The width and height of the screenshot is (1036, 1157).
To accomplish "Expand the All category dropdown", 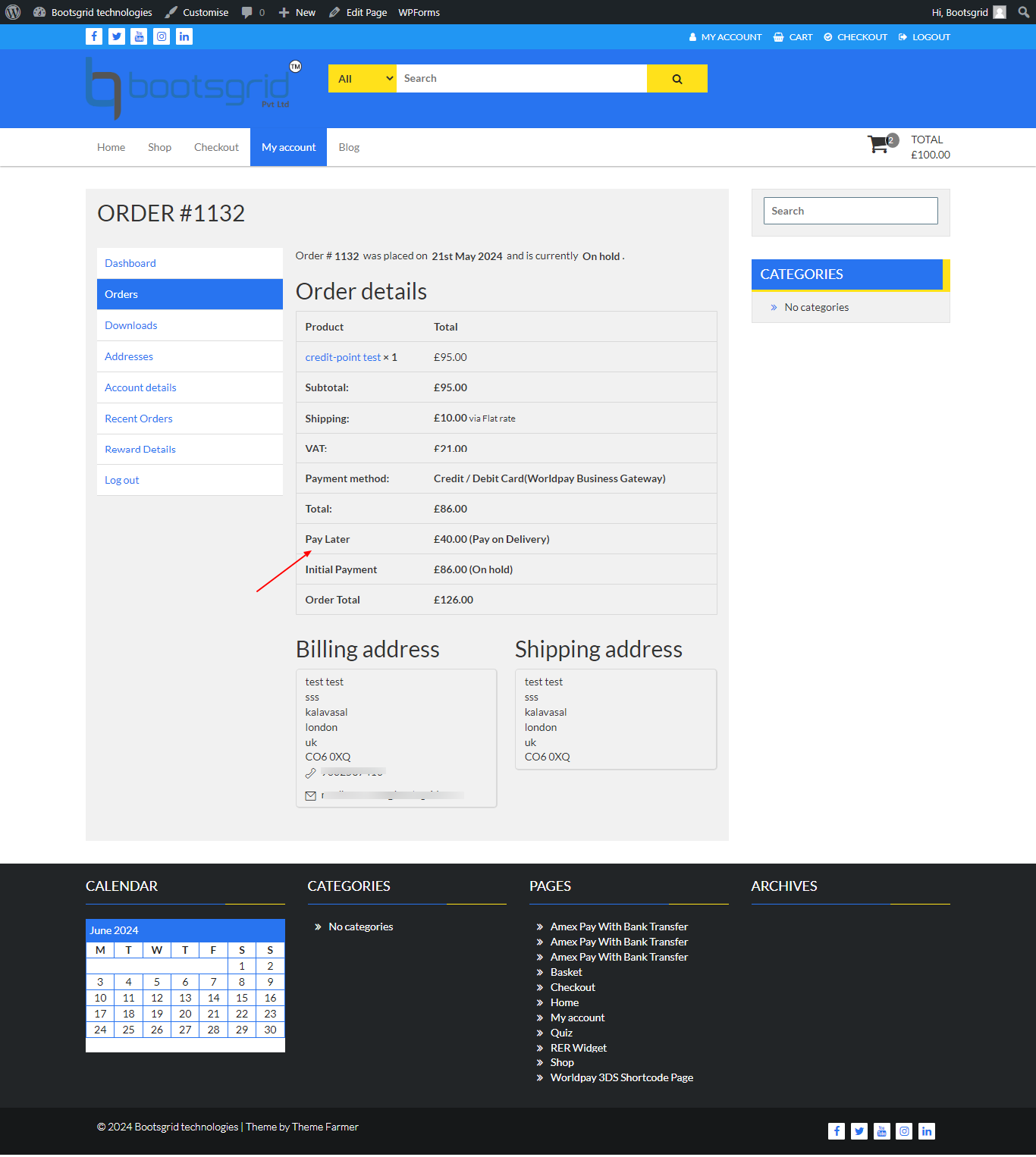I will pyautogui.click(x=363, y=79).
